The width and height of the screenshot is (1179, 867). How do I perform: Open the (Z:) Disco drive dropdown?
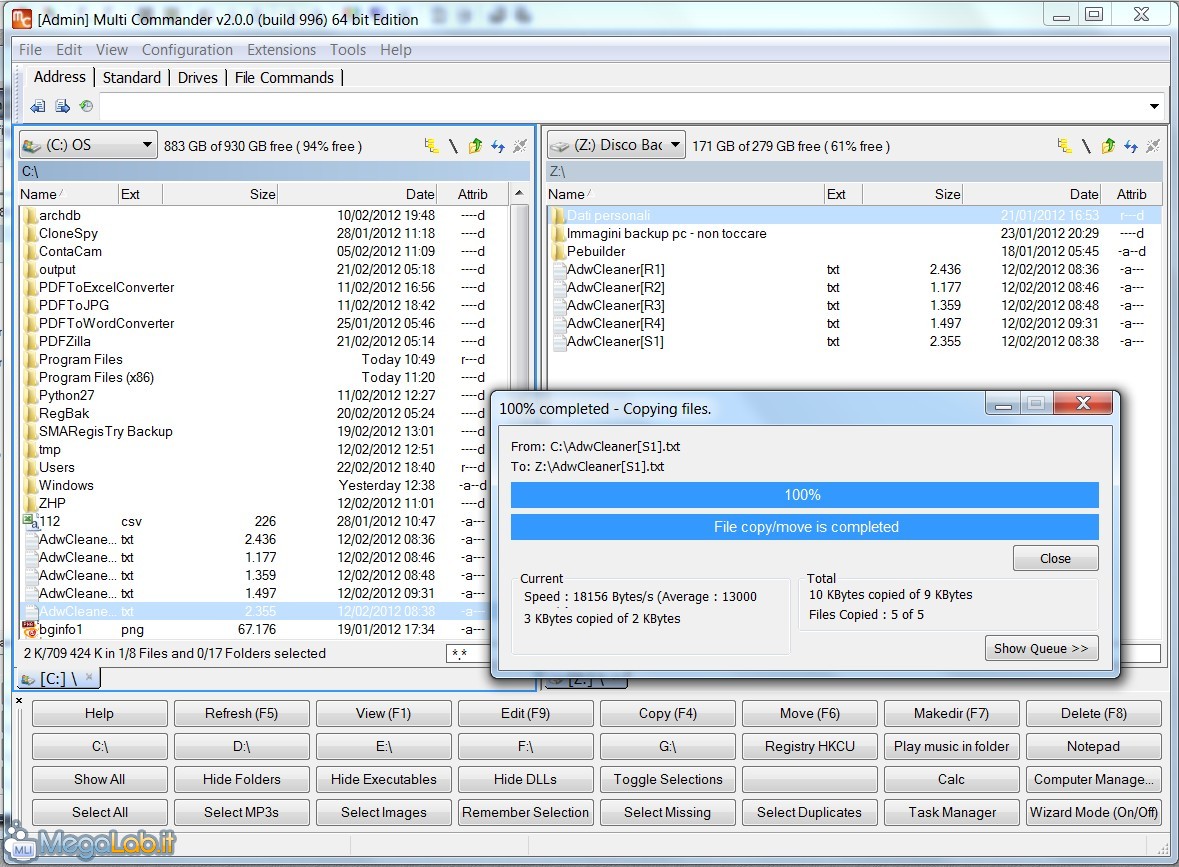pyautogui.click(x=617, y=145)
